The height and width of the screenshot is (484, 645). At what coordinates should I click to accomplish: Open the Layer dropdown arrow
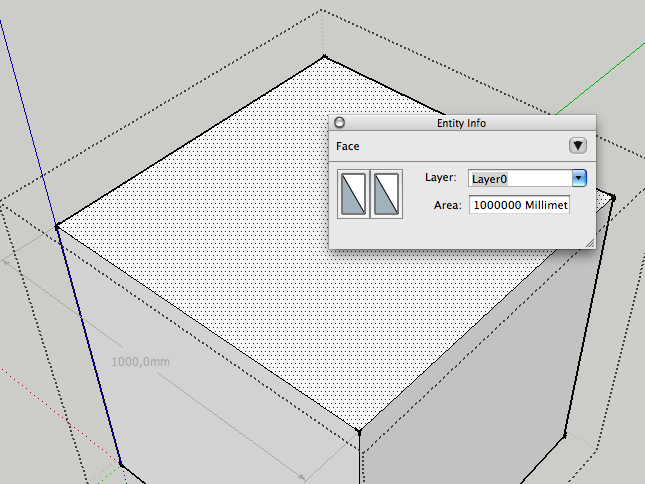pyautogui.click(x=578, y=178)
